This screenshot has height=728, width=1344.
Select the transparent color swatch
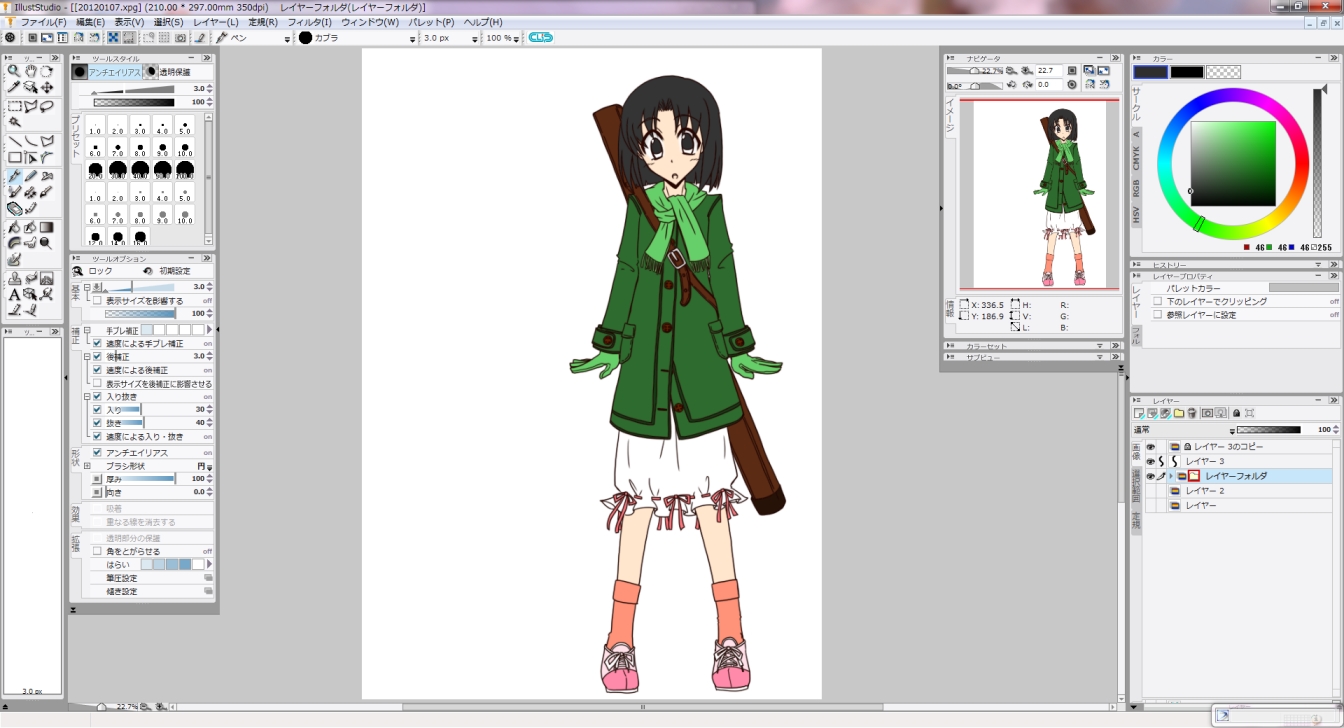click(1224, 72)
